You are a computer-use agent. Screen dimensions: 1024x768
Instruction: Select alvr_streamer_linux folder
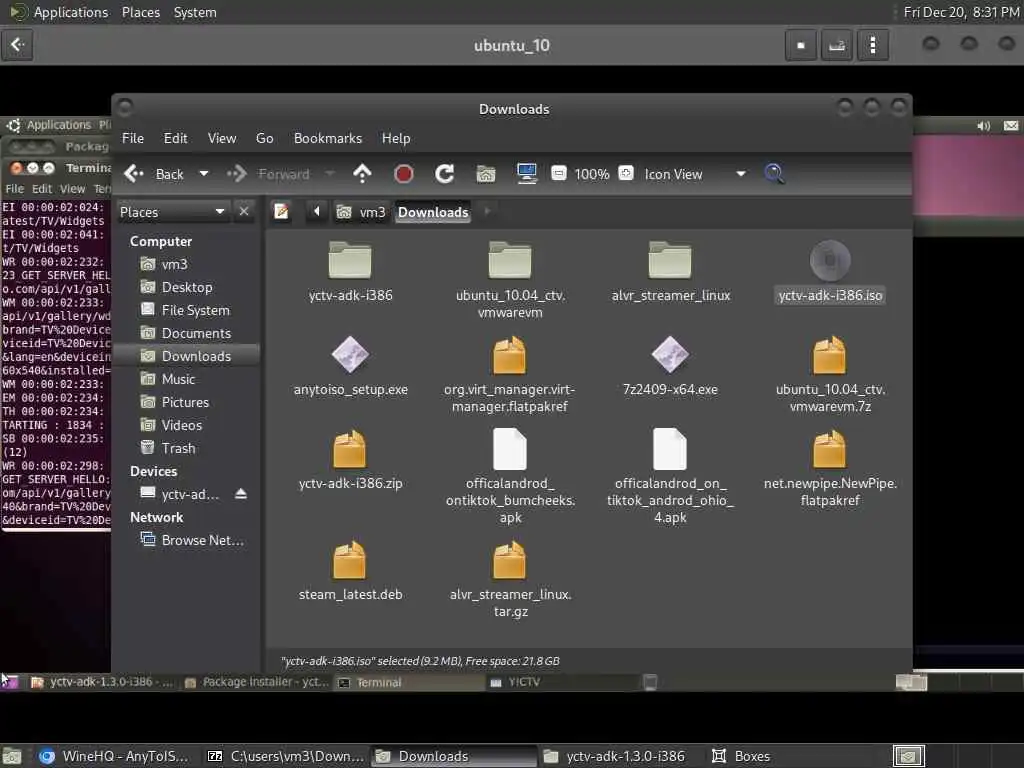pos(670,260)
